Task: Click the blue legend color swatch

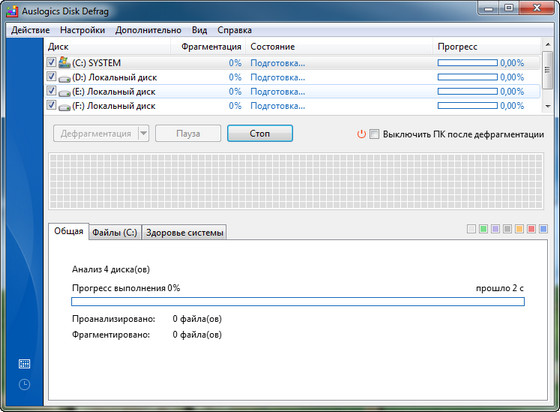Action: 543,229
